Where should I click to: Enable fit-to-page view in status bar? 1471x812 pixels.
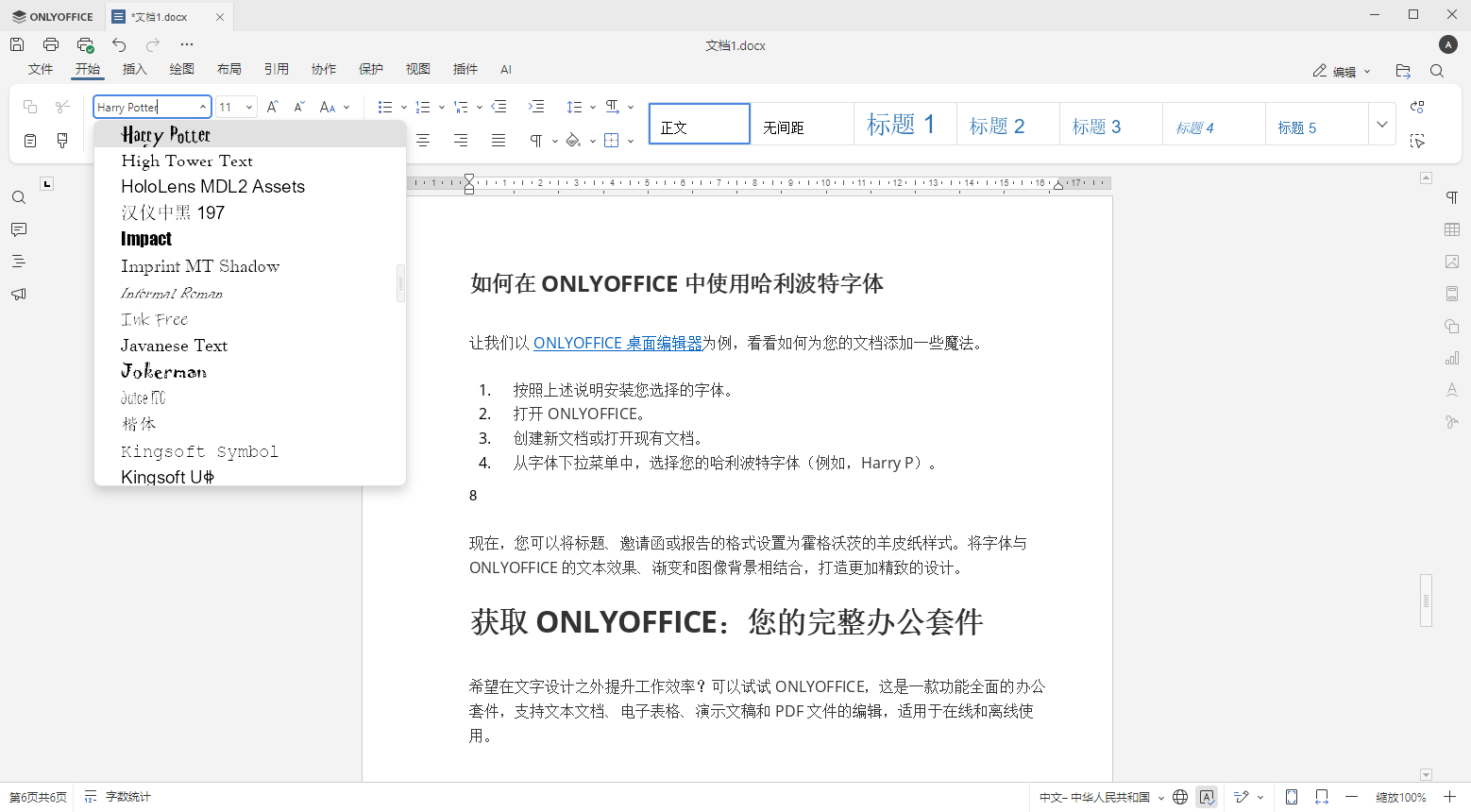coord(1292,797)
